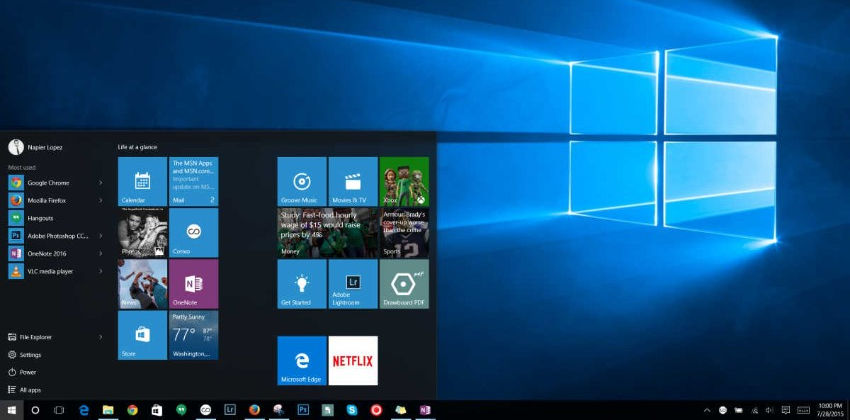Open Photoshop icon in the taskbar

(x=303, y=410)
